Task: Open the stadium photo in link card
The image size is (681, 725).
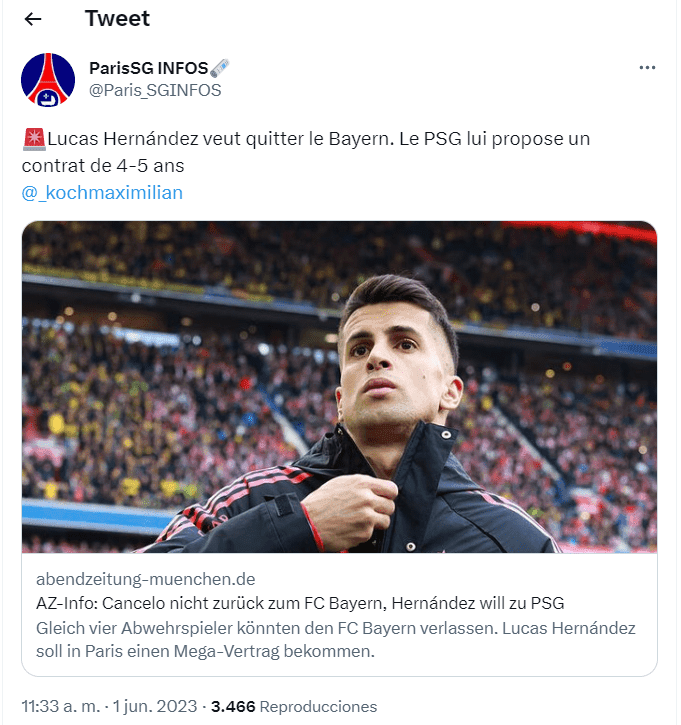Action: click(339, 387)
